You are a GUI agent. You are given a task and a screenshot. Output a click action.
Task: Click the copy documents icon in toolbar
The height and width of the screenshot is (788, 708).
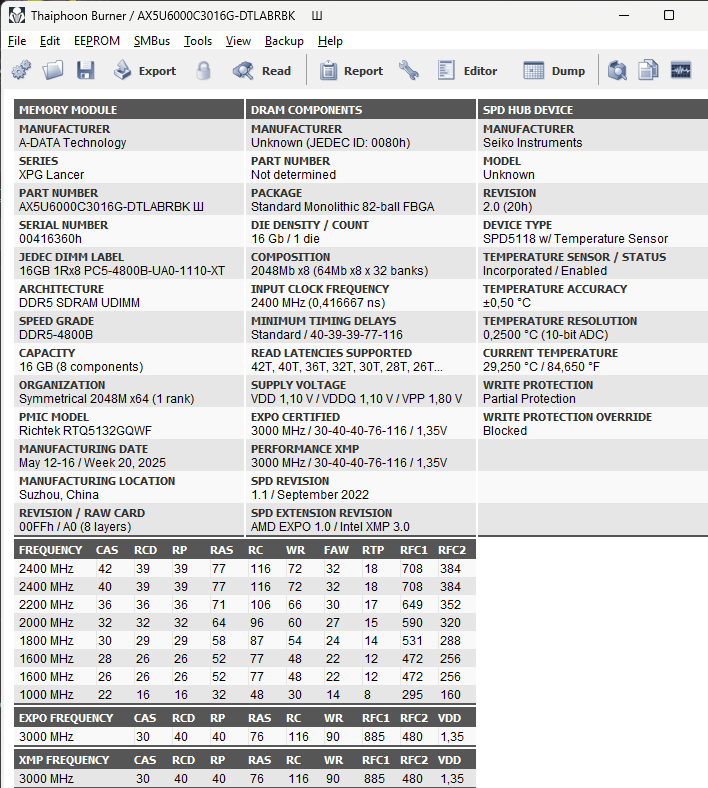[x=648, y=70]
